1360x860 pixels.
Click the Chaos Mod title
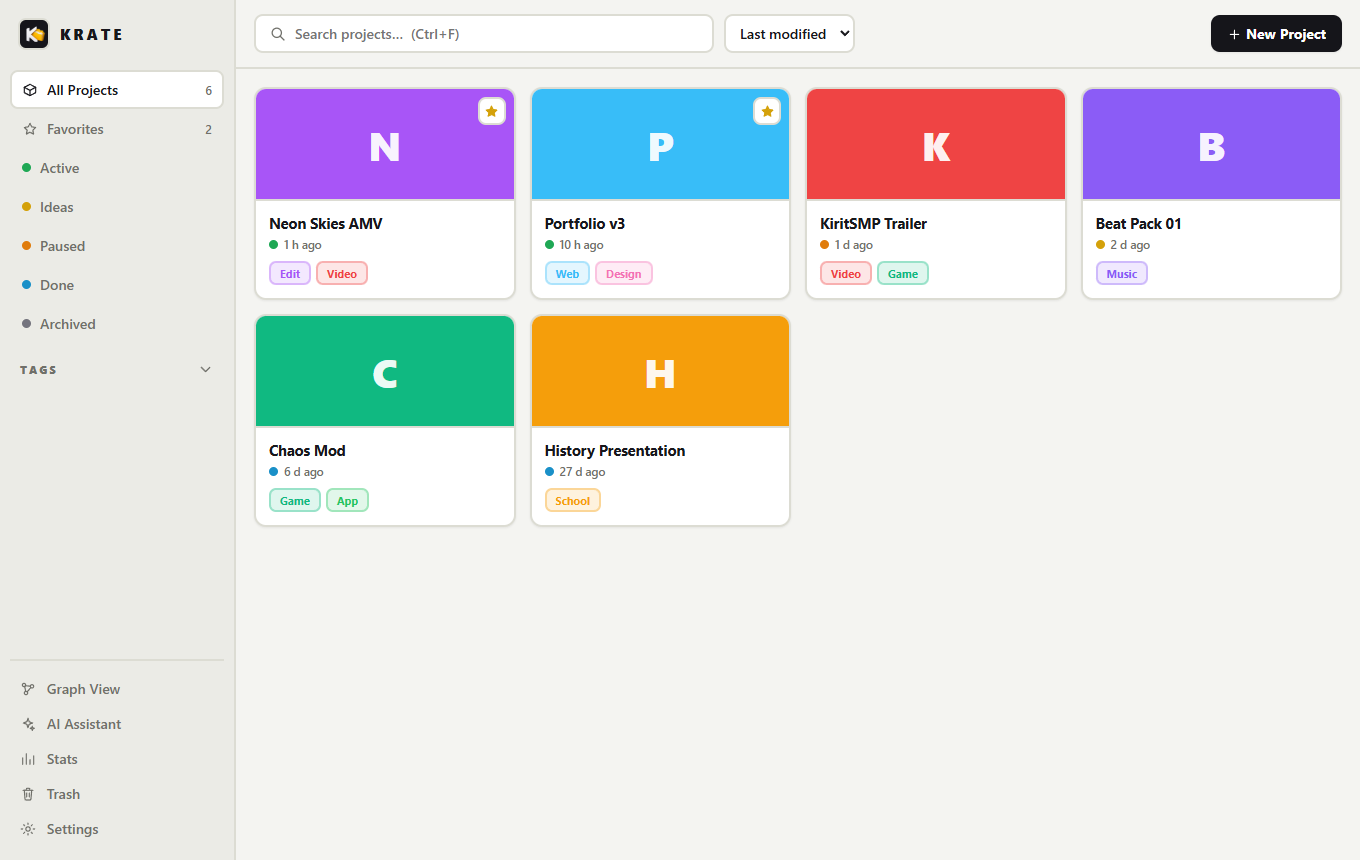[307, 451]
